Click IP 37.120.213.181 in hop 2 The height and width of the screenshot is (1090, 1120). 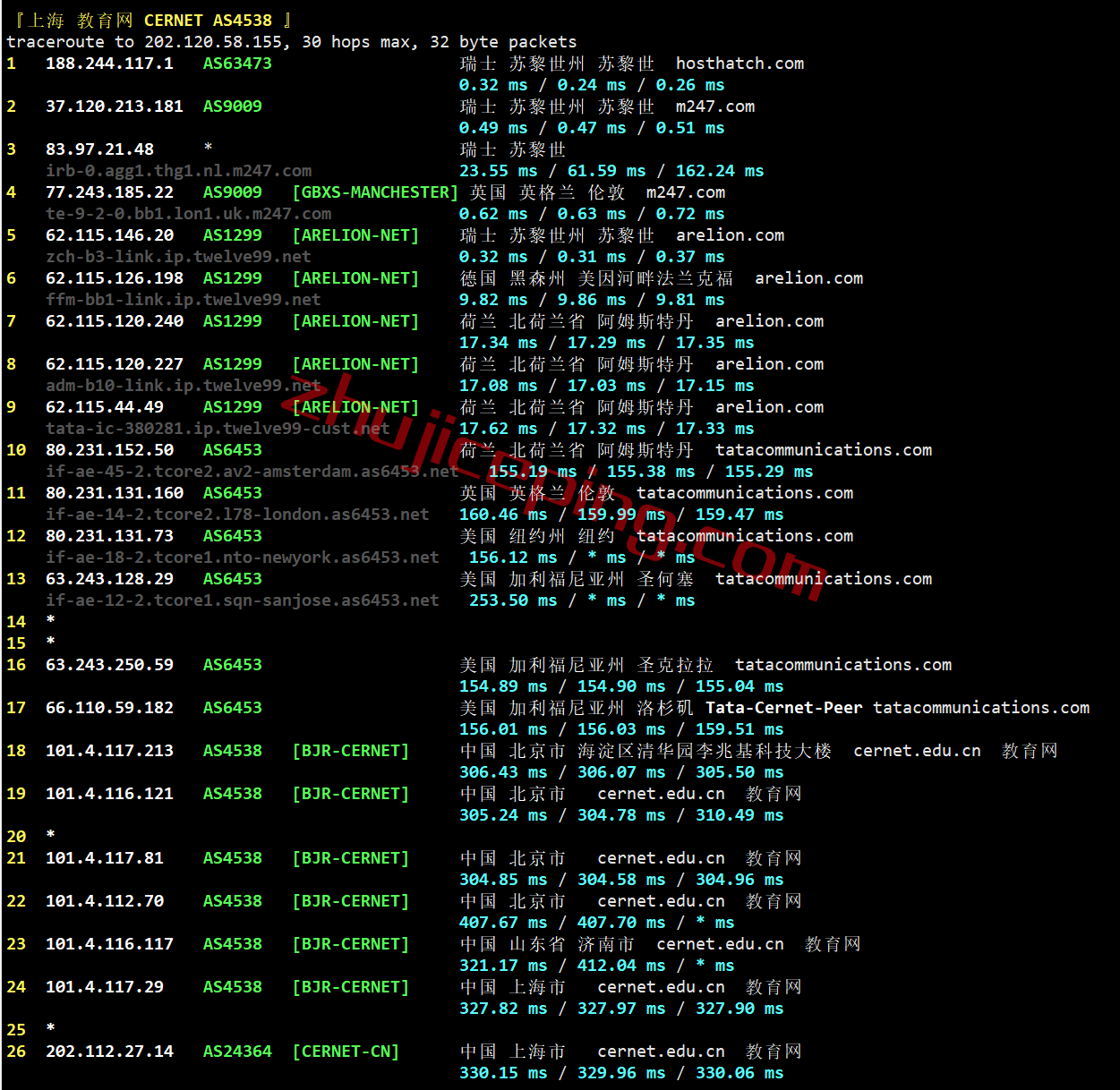click(x=115, y=106)
